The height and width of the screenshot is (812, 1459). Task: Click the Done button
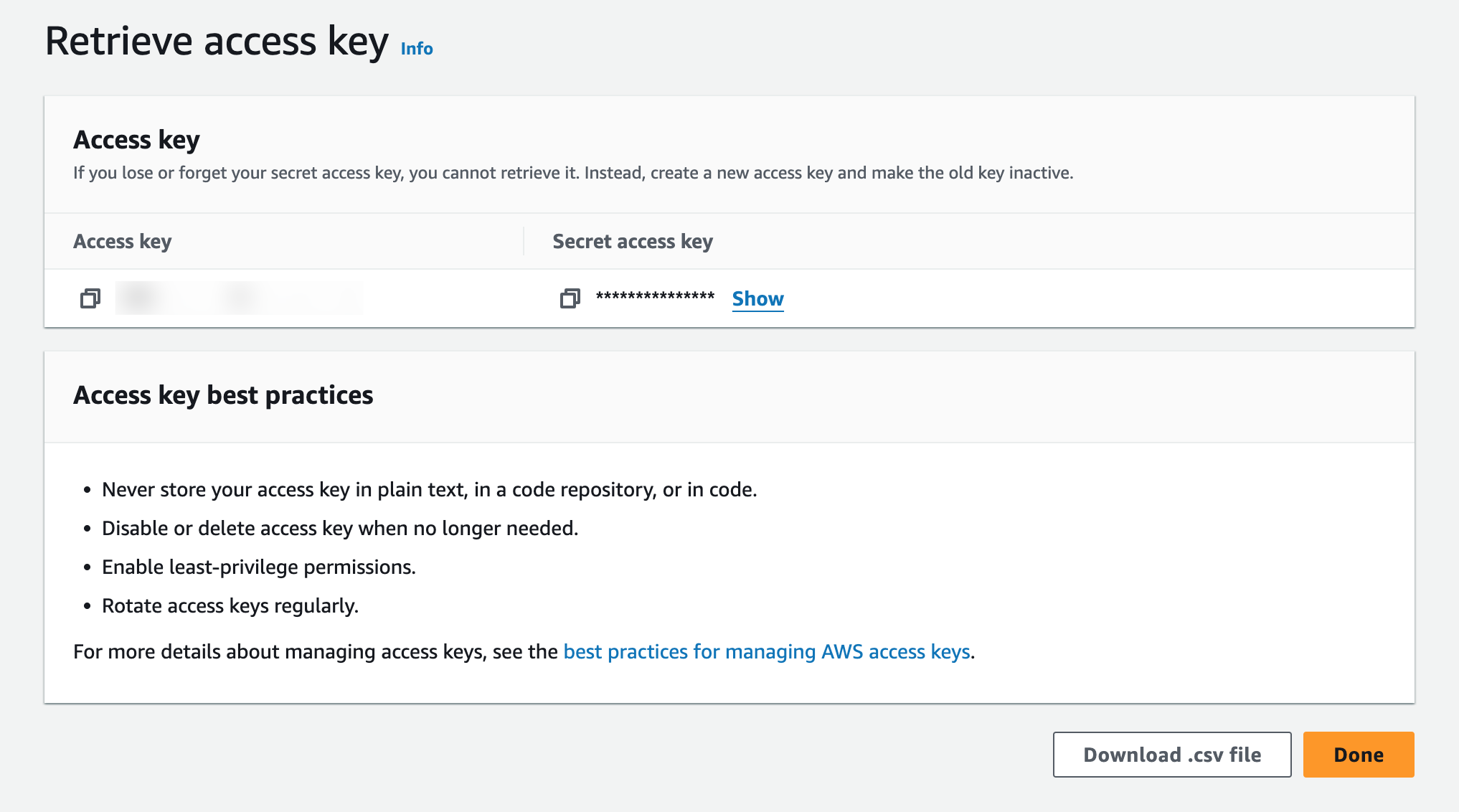click(1359, 755)
